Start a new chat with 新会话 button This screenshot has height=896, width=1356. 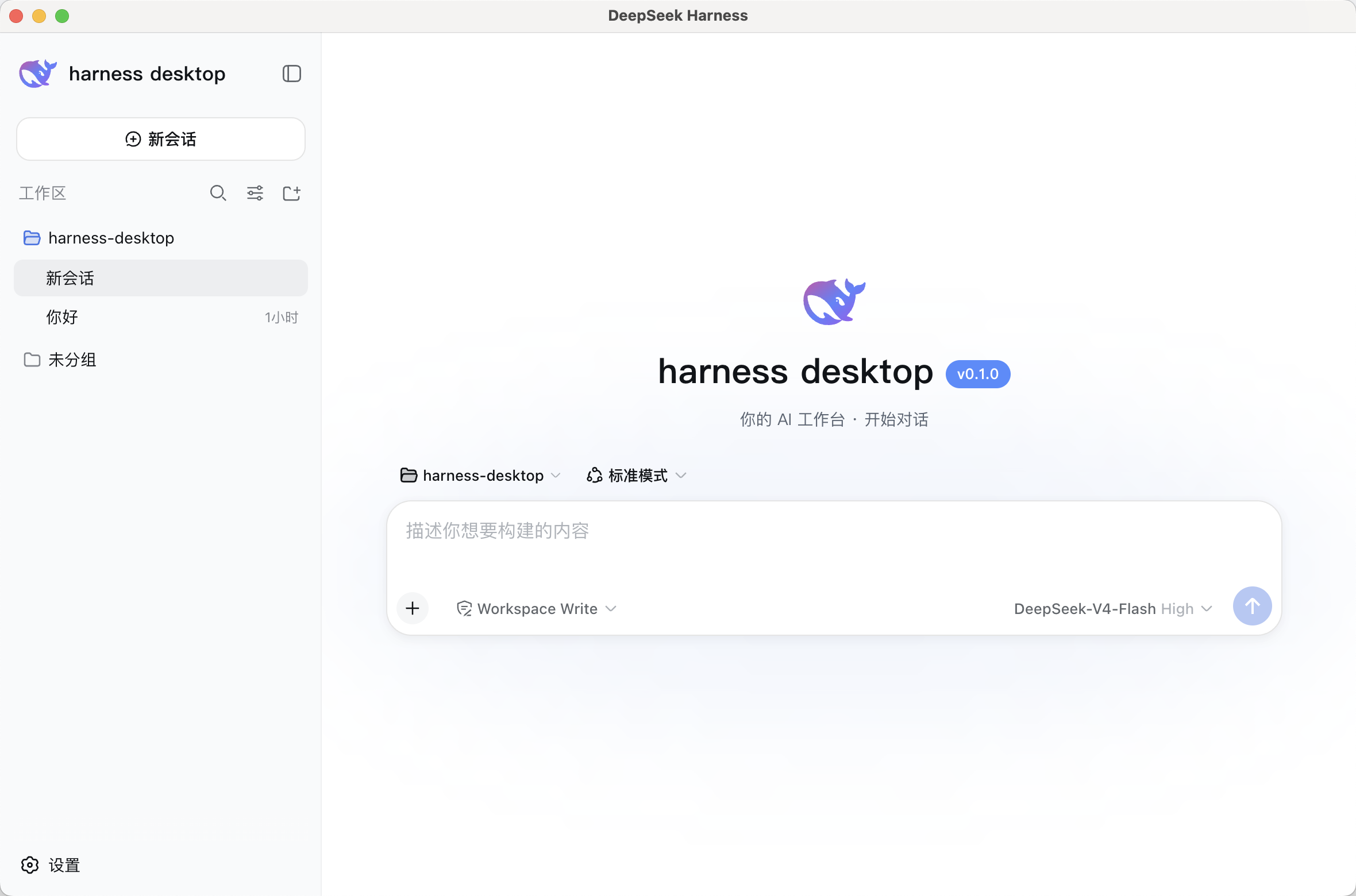click(161, 139)
